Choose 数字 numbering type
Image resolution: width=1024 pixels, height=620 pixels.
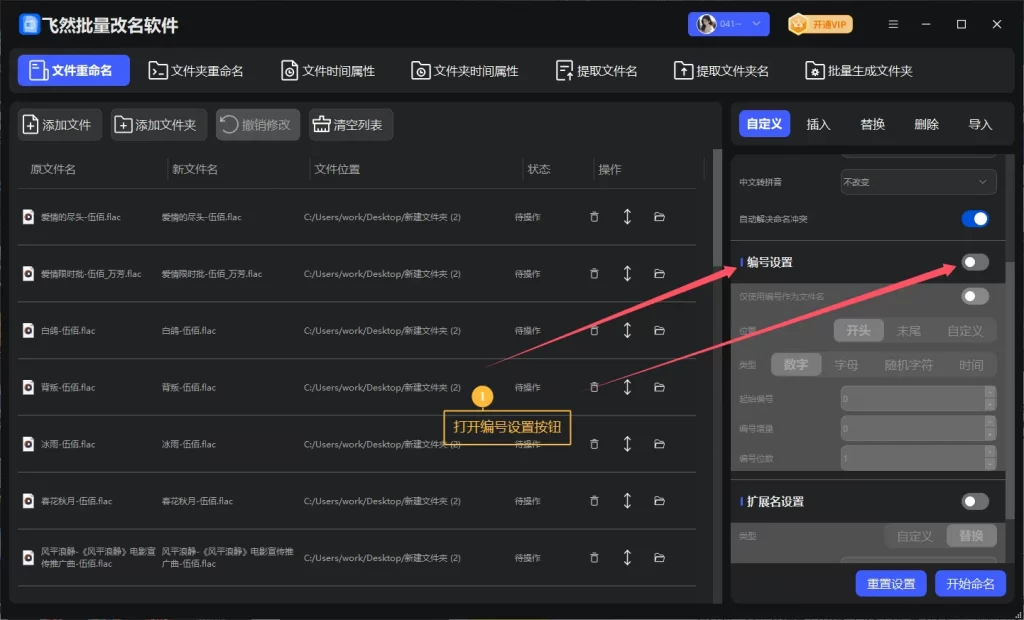(796, 365)
